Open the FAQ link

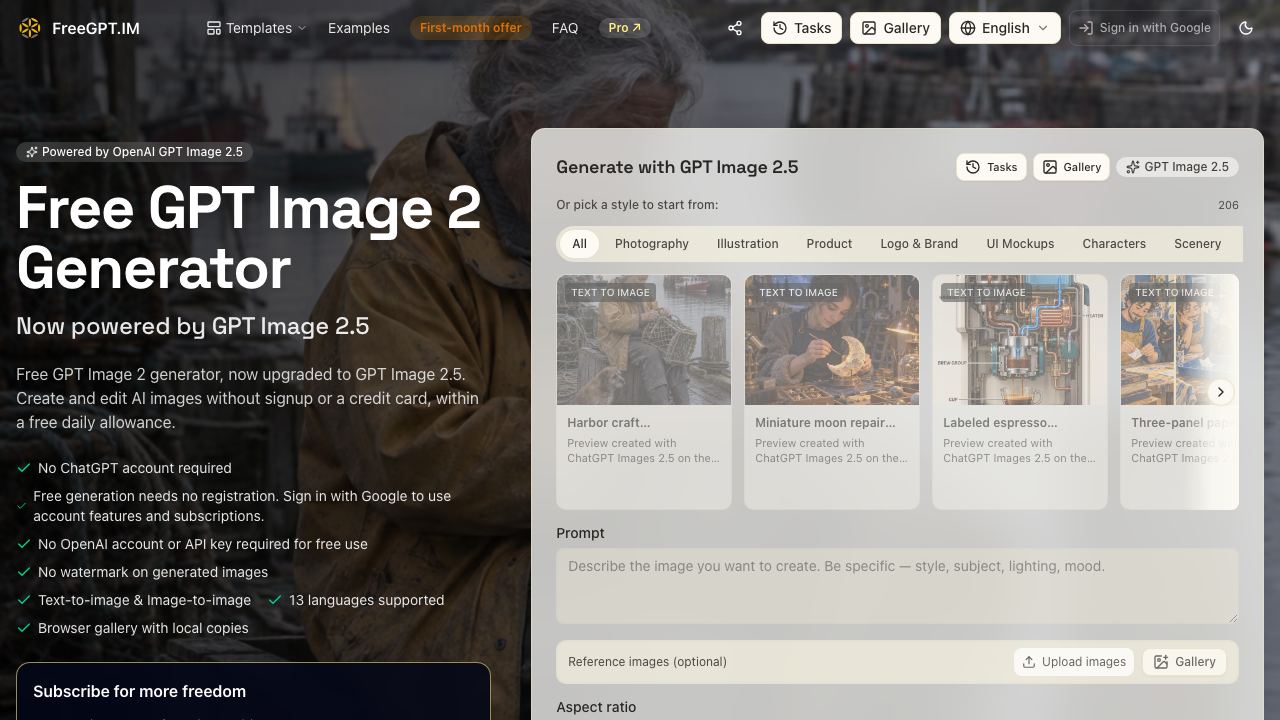point(565,28)
